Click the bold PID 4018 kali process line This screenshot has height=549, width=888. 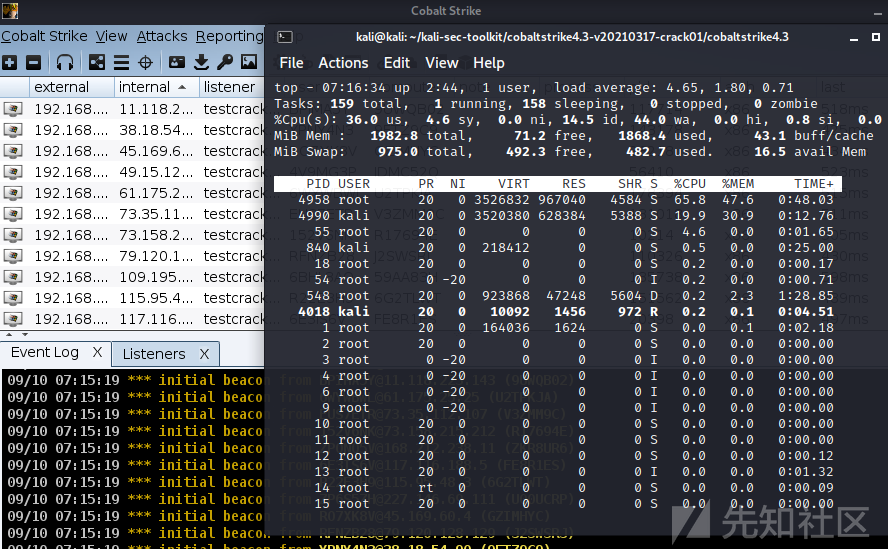click(x=557, y=312)
